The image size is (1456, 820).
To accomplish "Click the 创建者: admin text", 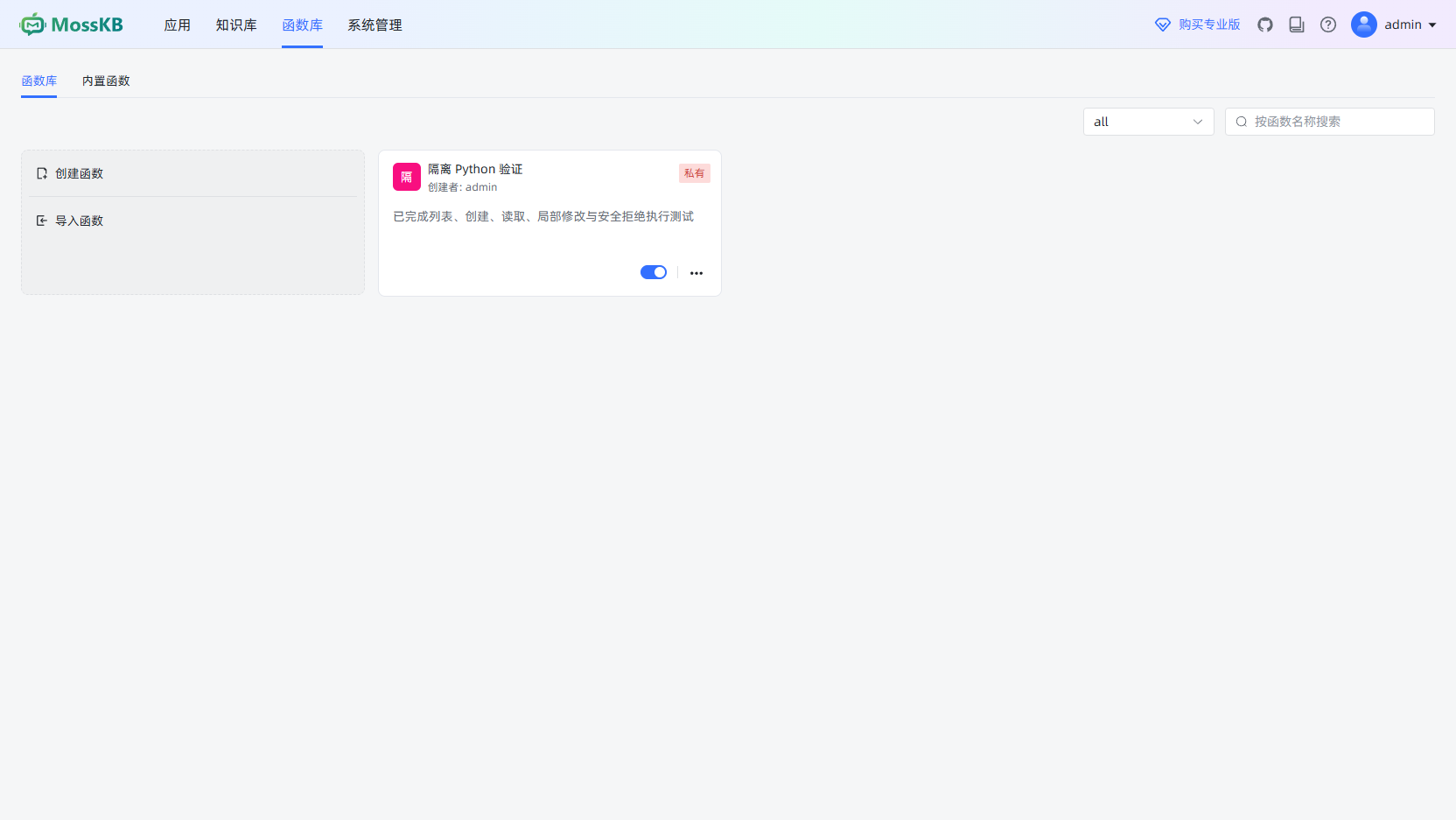I will coord(462,187).
